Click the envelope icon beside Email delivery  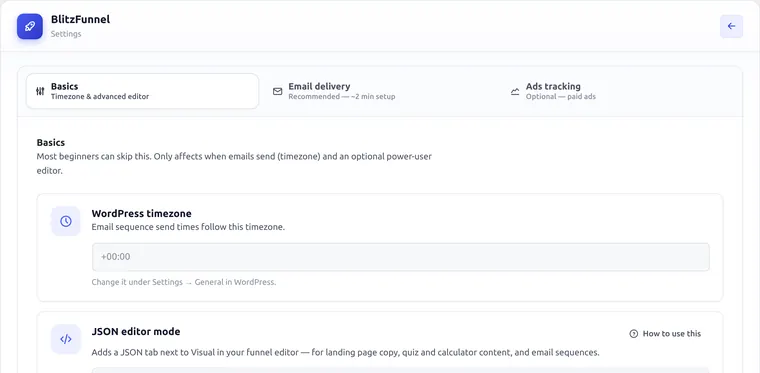tap(277, 91)
